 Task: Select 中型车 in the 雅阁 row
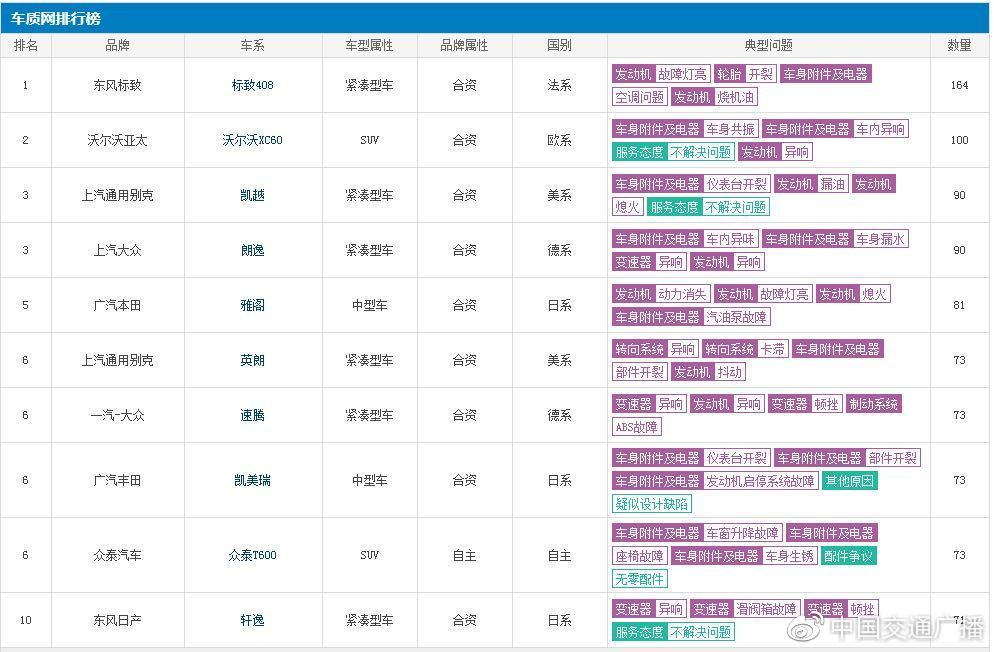pyautogui.click(x=370, y=305)
